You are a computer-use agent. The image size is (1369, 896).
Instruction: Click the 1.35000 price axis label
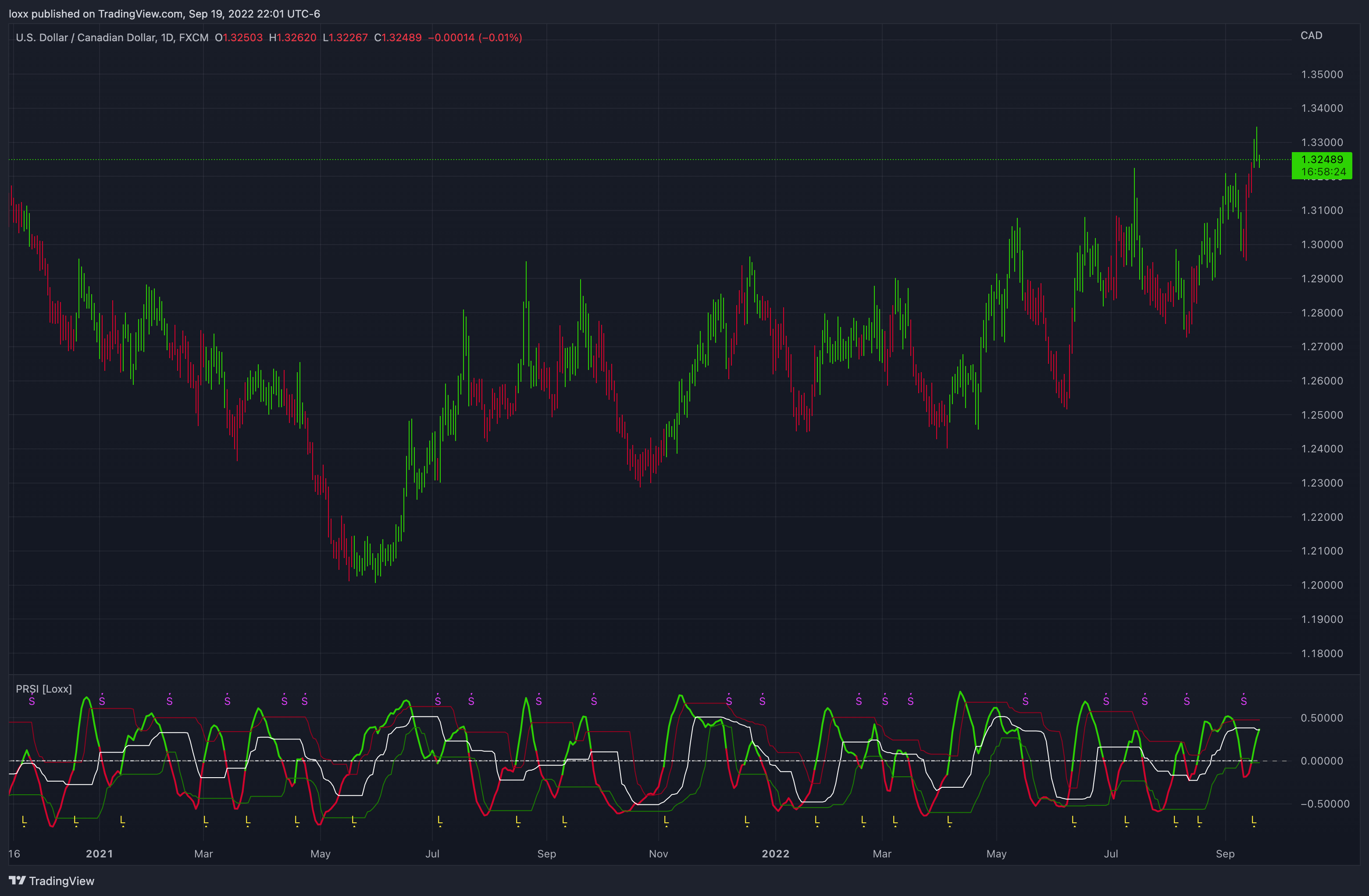[1323, 74]
